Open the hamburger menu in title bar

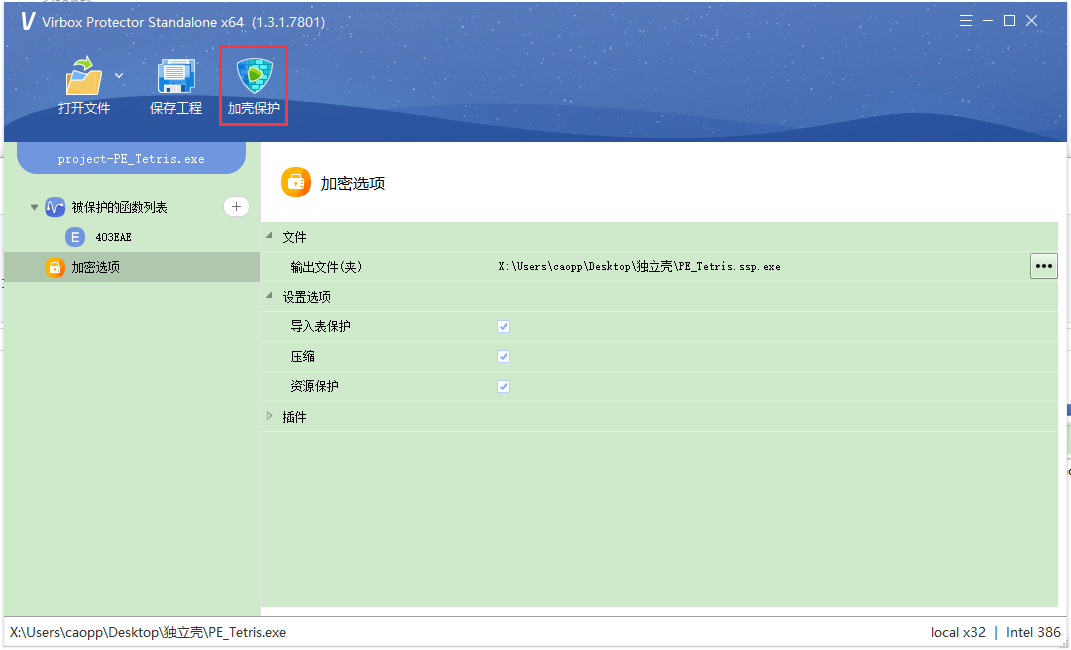tap(966, 21)
